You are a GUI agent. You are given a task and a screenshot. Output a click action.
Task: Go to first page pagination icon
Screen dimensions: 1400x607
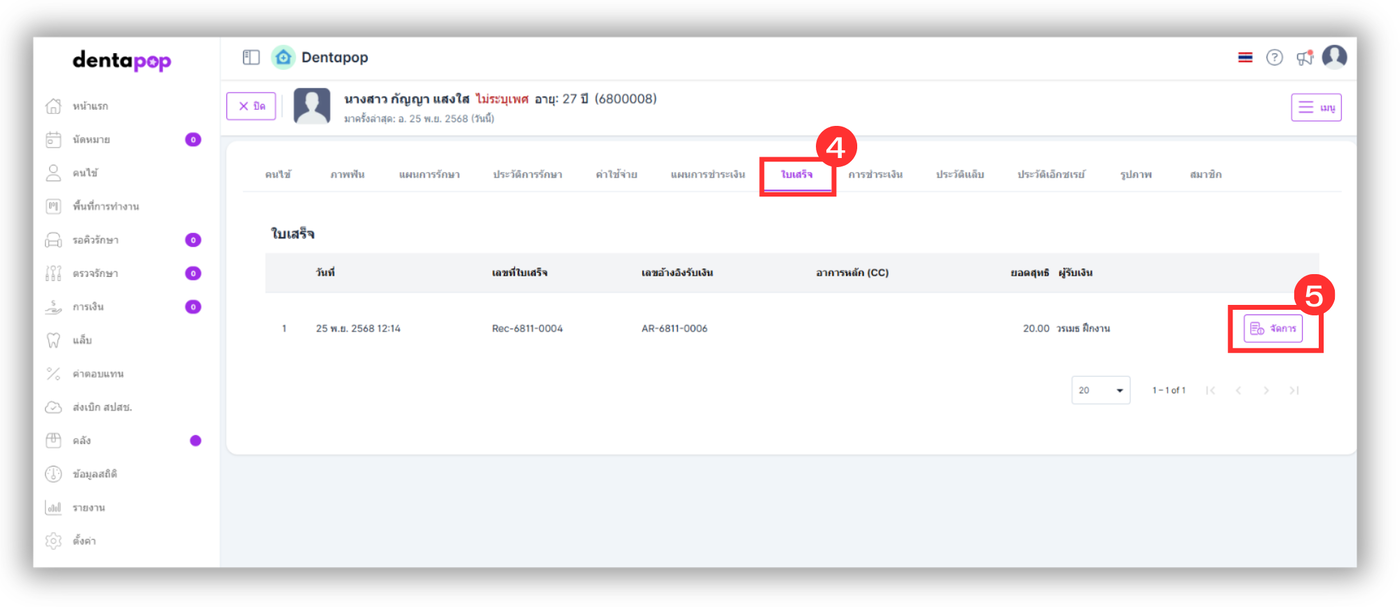click(1210, 390)
